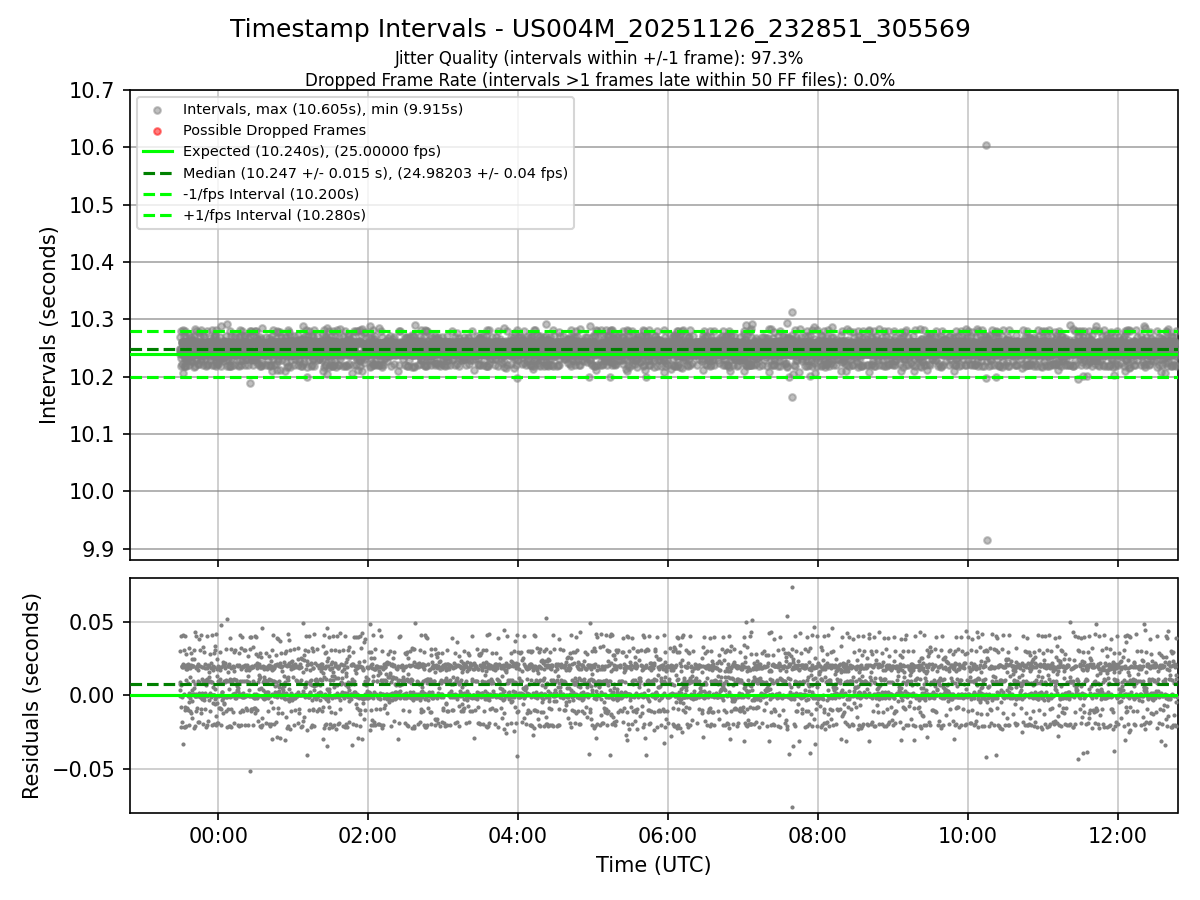
Task: Click the Jitter Quality 97.3% subtitle line
Action: click(599, 58)
